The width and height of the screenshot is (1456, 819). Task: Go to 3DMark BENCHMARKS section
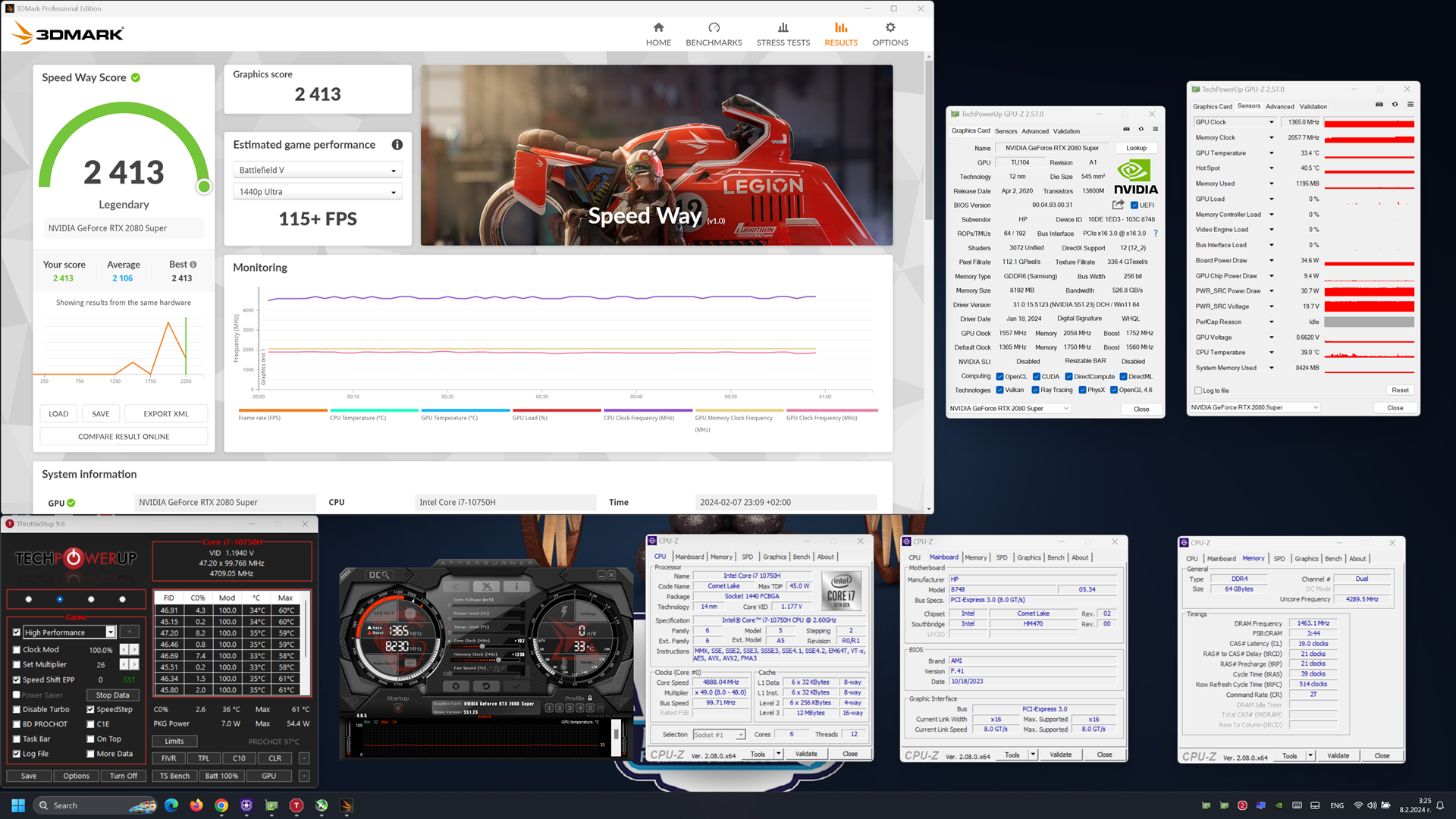pos(714,34)
